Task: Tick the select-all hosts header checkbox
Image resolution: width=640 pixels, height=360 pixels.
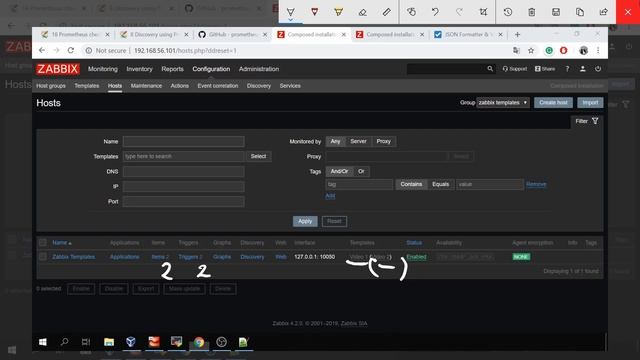Action: 43,242
